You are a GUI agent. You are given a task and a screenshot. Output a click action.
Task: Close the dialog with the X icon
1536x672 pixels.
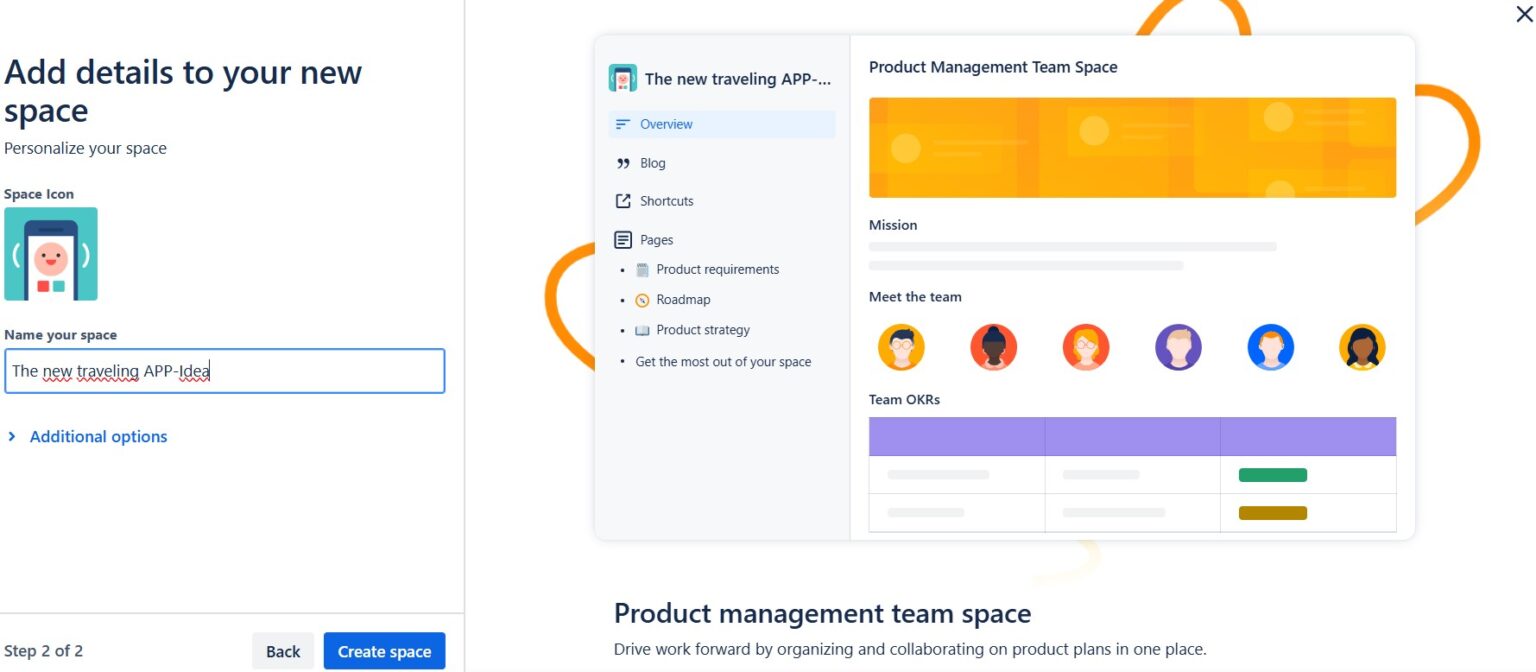1524,13
